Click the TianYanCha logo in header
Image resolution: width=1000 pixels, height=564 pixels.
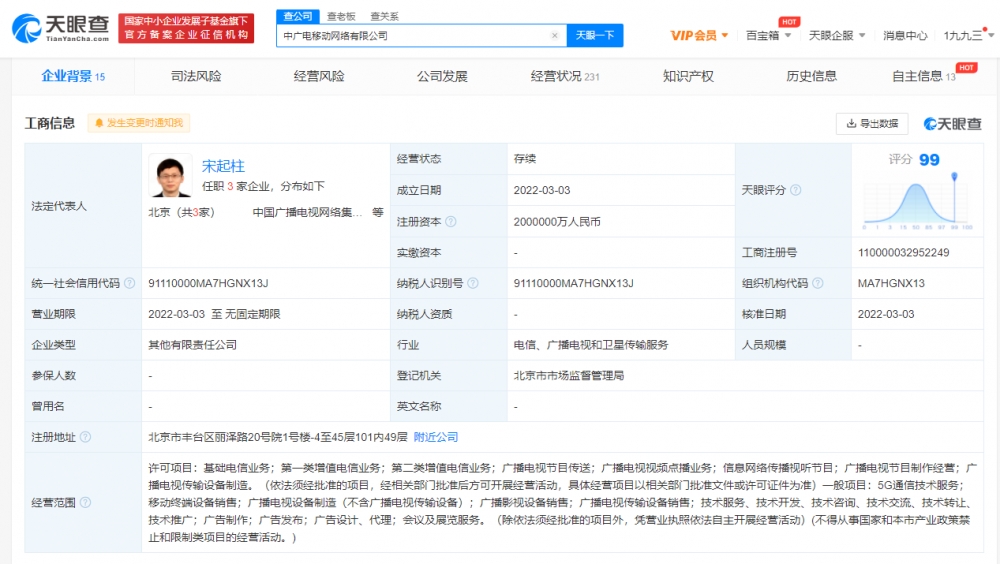pyautogui.click(x=61, y=28)
